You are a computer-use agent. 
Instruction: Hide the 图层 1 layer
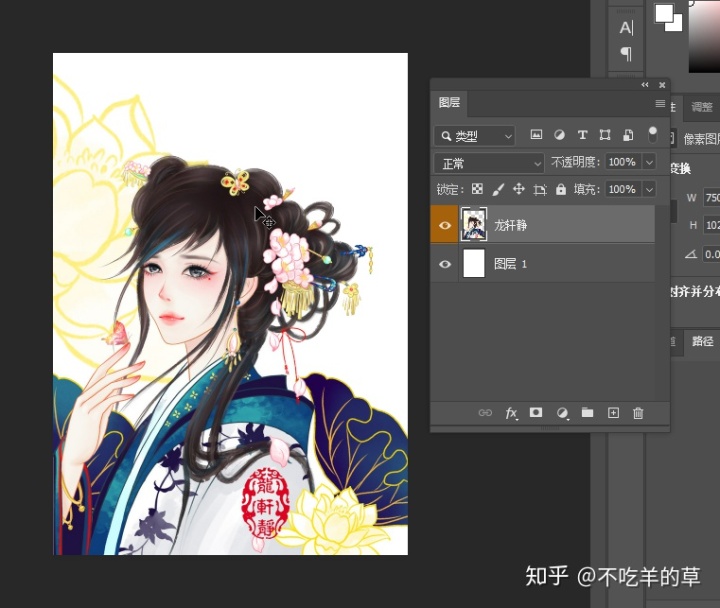[444, 264]
